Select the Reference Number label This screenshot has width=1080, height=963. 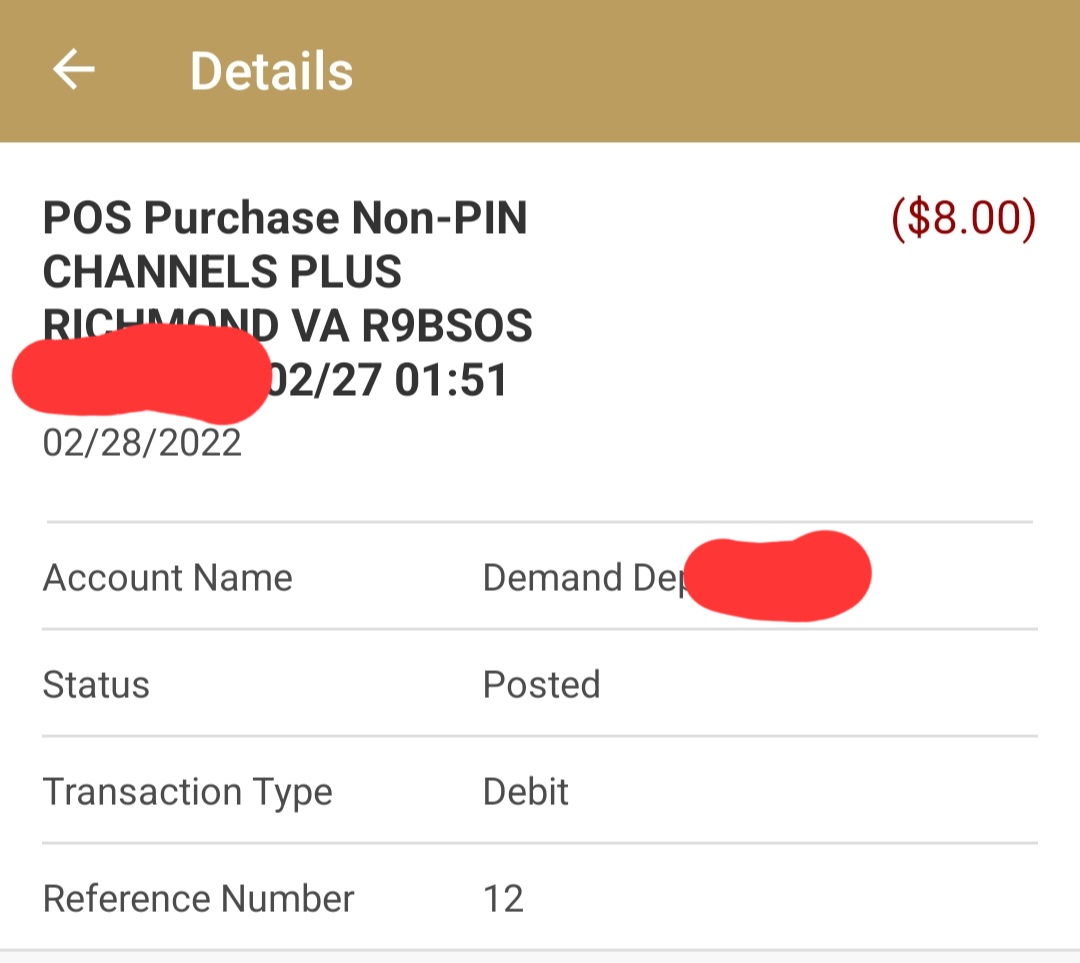(x=198, y=899)
